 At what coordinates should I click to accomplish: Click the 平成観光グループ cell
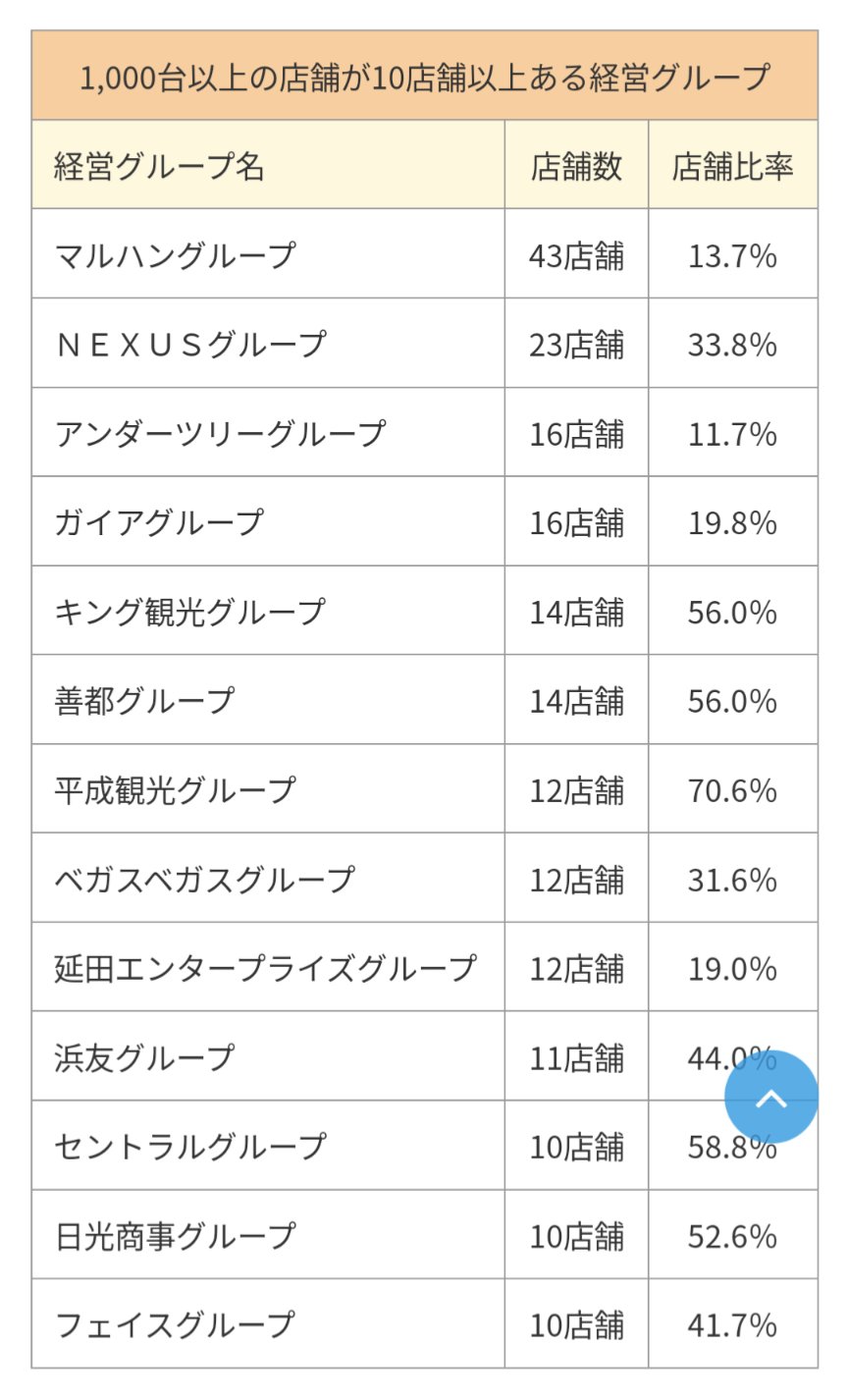tap(268, 789)
